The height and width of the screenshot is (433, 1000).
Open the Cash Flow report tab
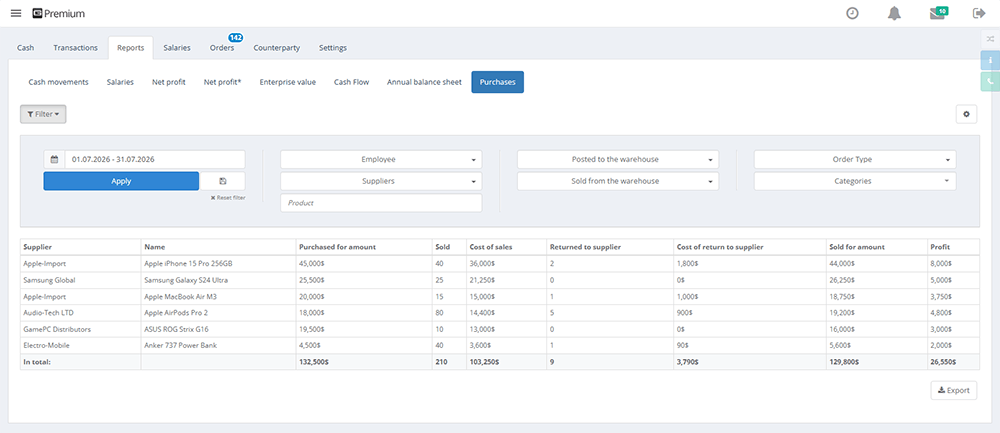351,82
